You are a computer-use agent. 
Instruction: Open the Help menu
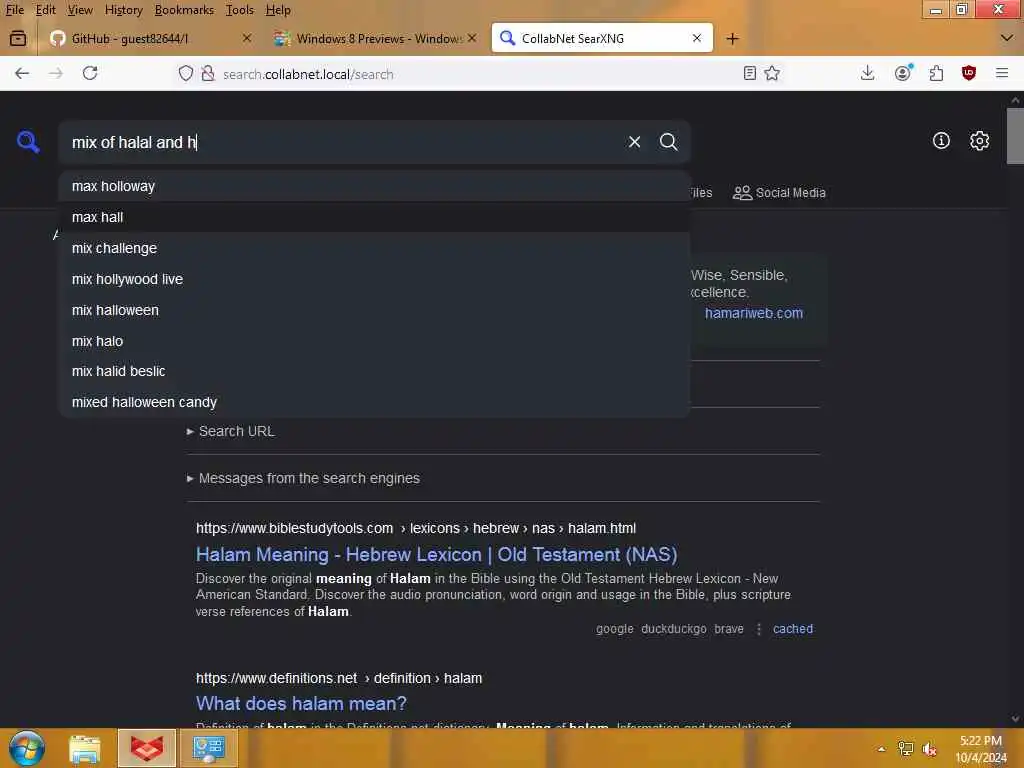pos(278,10)
